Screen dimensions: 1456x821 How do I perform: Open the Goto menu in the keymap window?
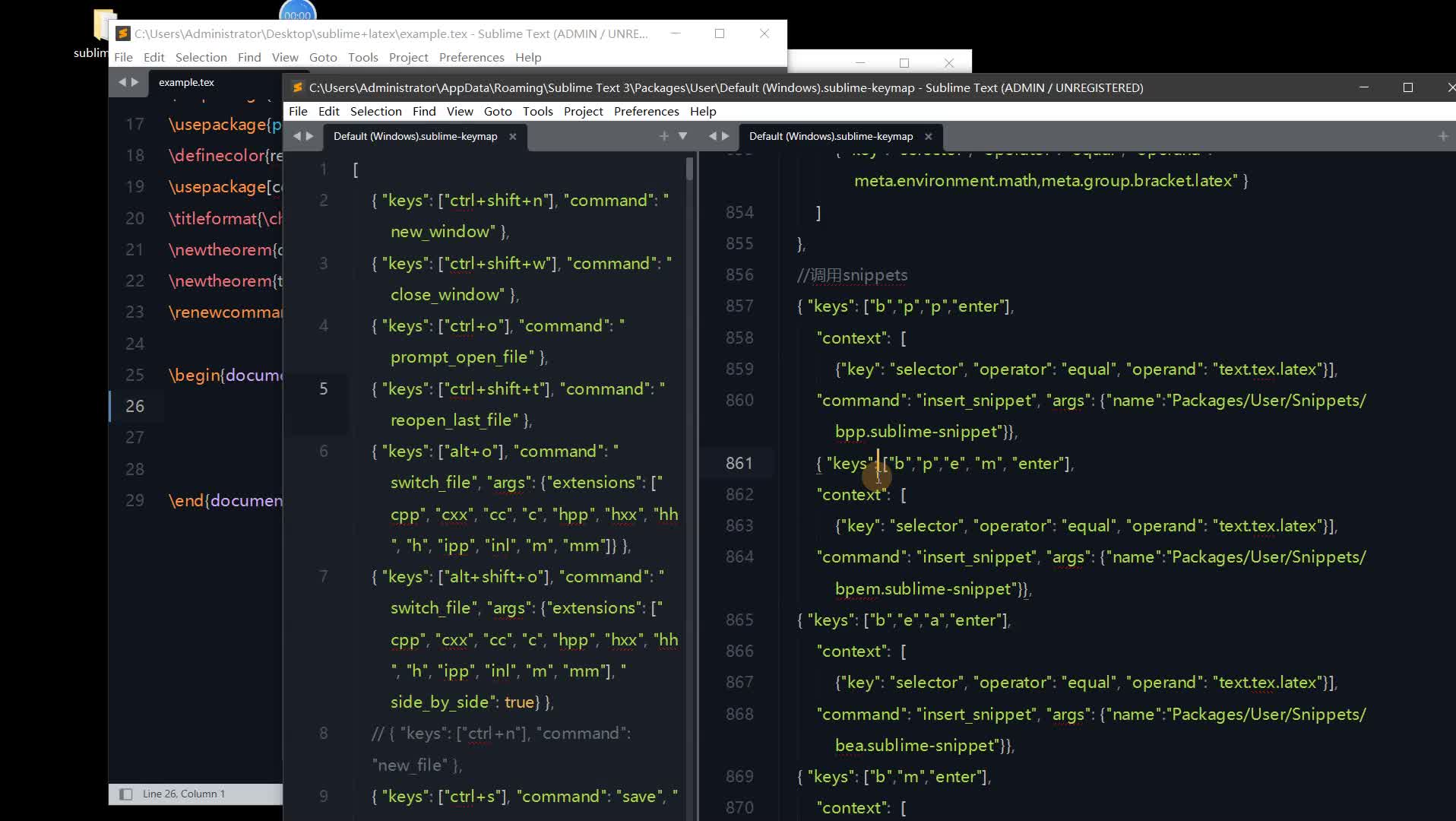click(x=498, y=111)
